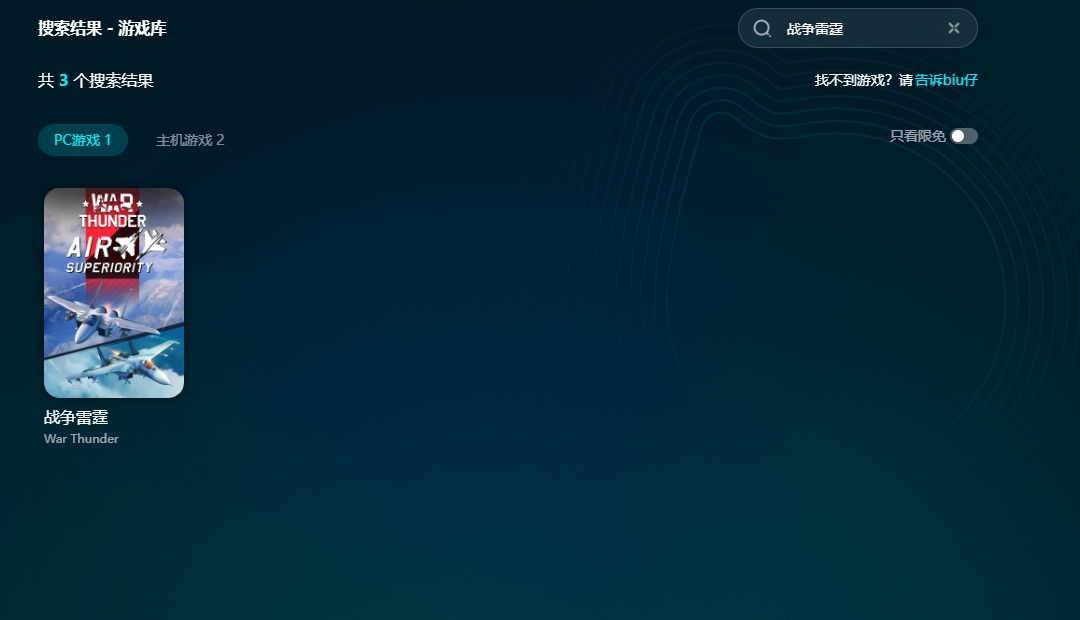Open the 主机游戏 2 tab

tap(190, 140)
